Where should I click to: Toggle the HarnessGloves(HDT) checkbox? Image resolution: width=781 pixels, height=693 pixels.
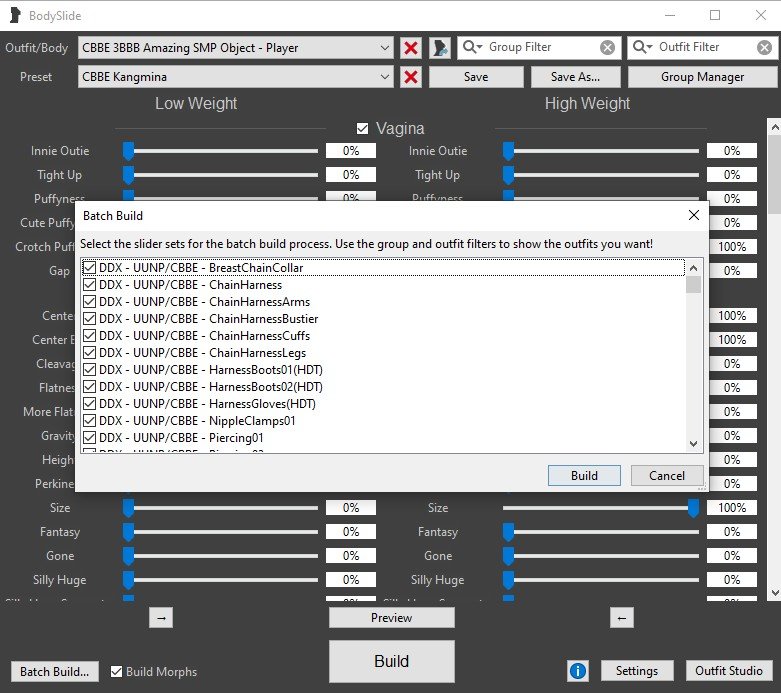(90, 404)
